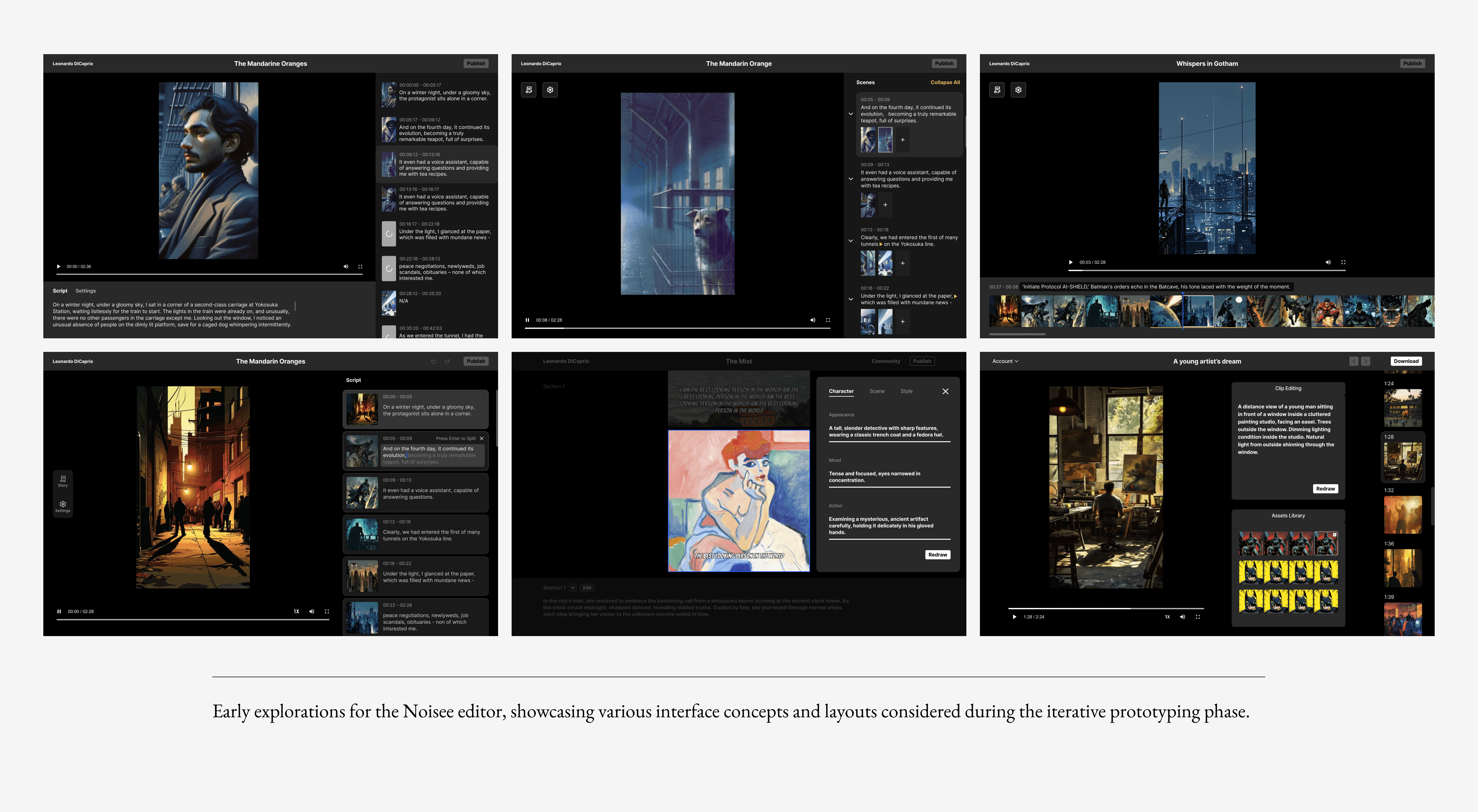
Task: Collapse All scenes in The Mandarin Orange
Action: pyautogui.click(x=945, y=83)
